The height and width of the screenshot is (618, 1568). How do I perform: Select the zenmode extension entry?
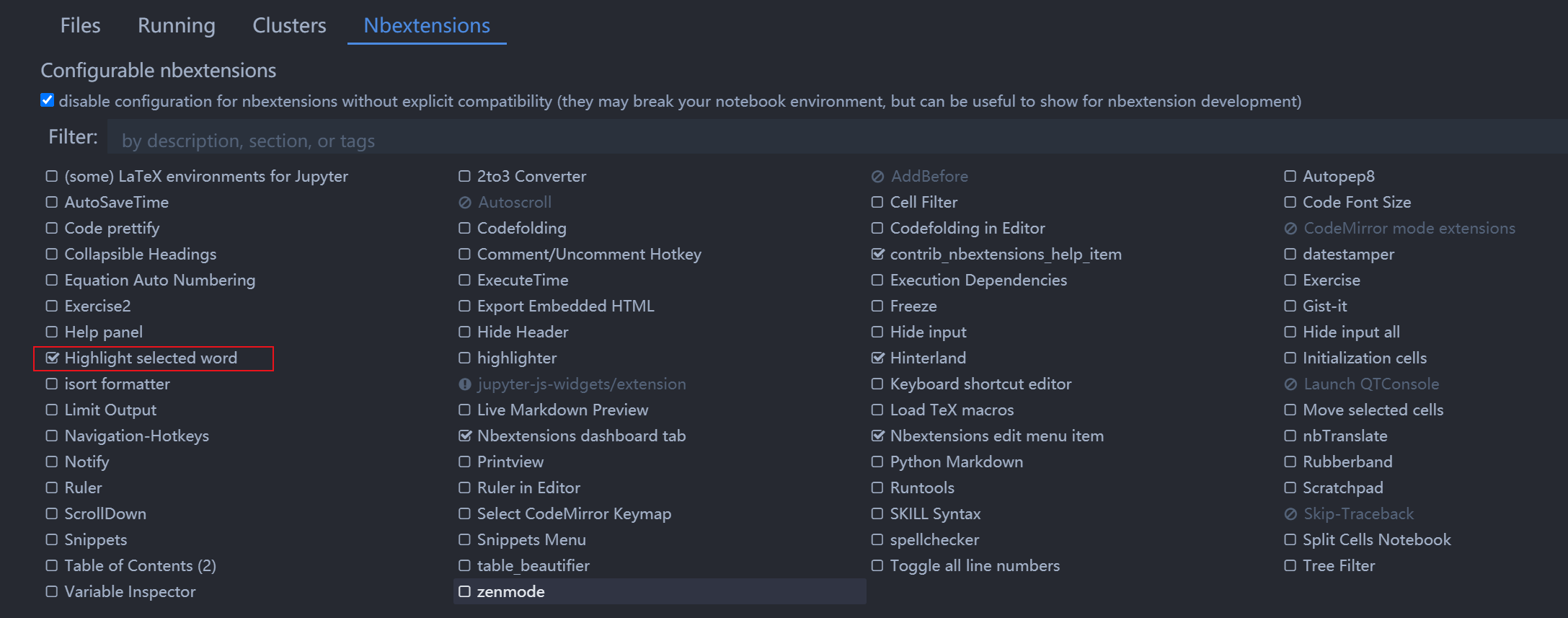pyautogui.click(x=510, y=591)
